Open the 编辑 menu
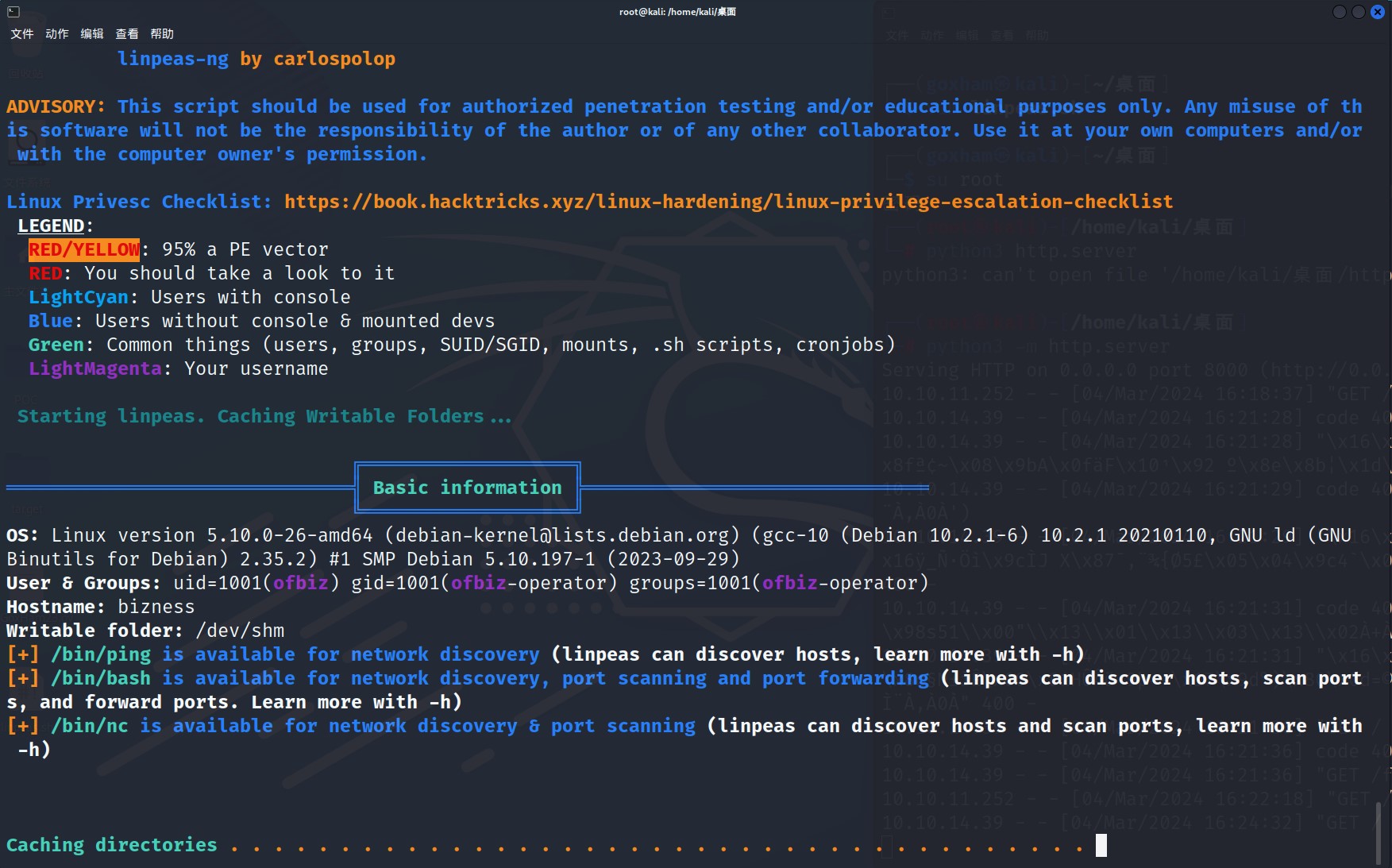This screenshot has height=868, width=1392. (92, 34)
